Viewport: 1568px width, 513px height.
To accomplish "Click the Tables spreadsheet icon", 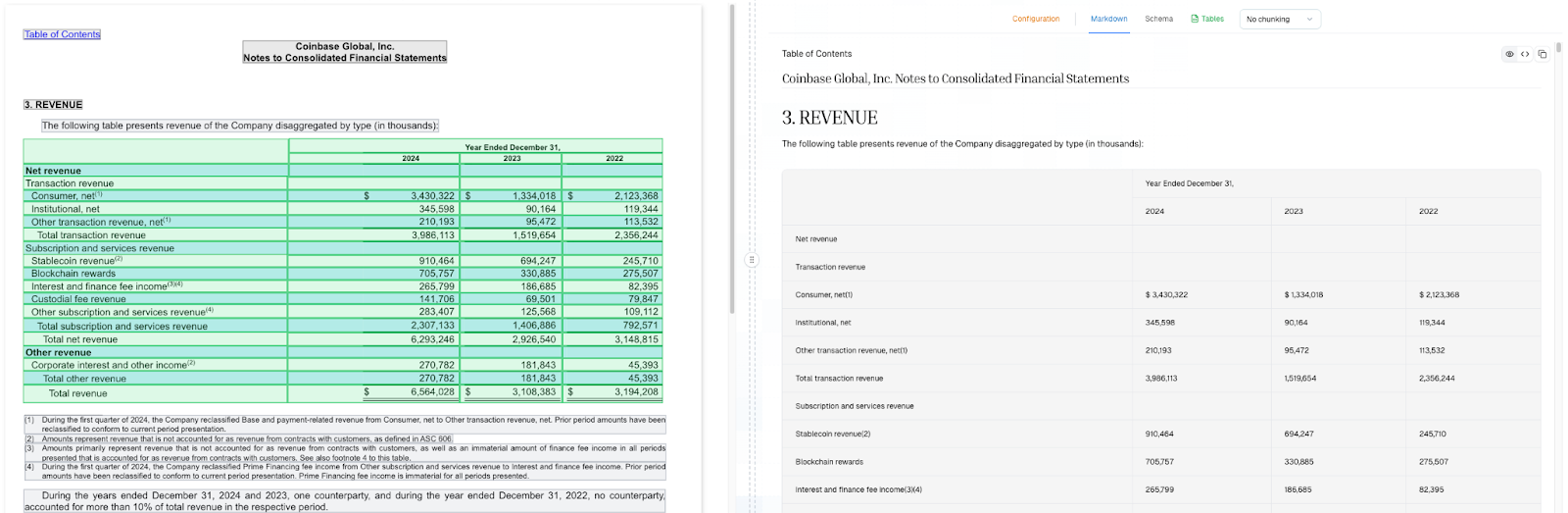I will pyautogui.click(x=1195, y=19).
